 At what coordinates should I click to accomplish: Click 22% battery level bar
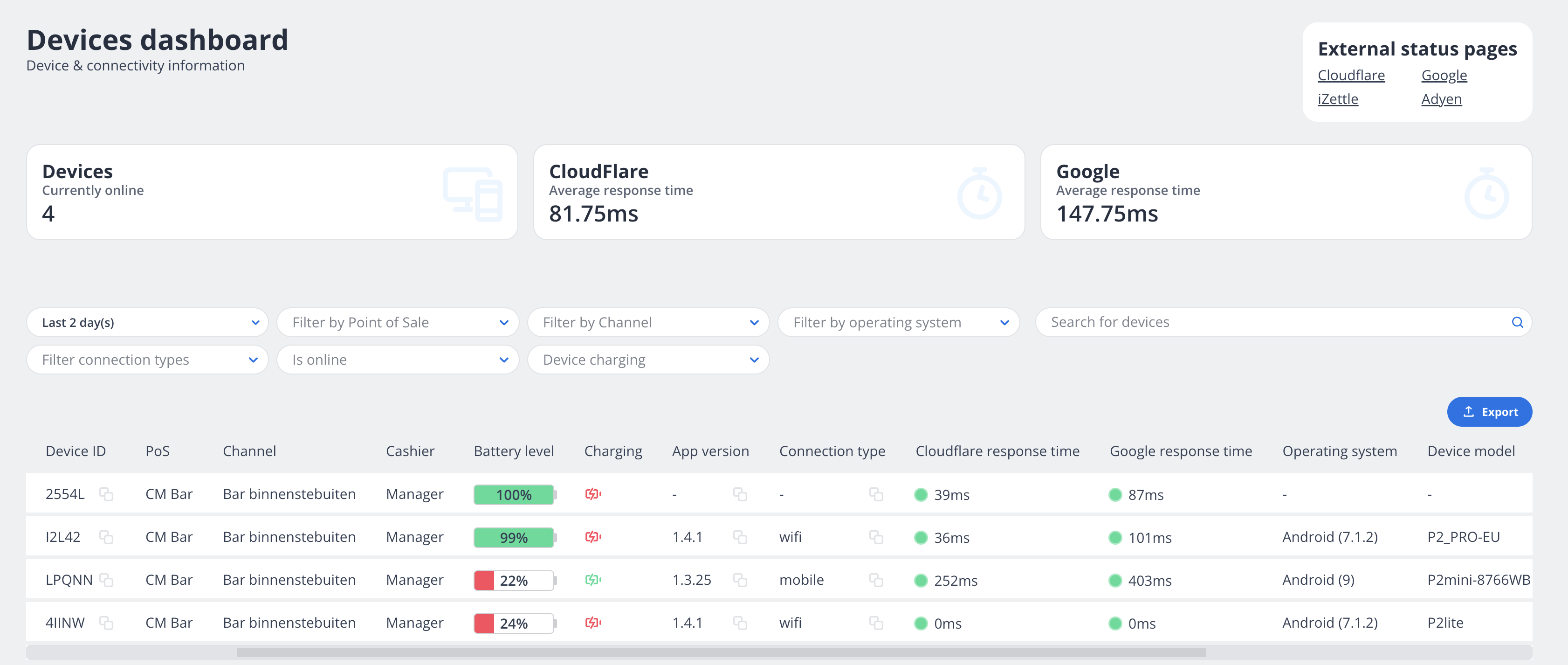514,580
